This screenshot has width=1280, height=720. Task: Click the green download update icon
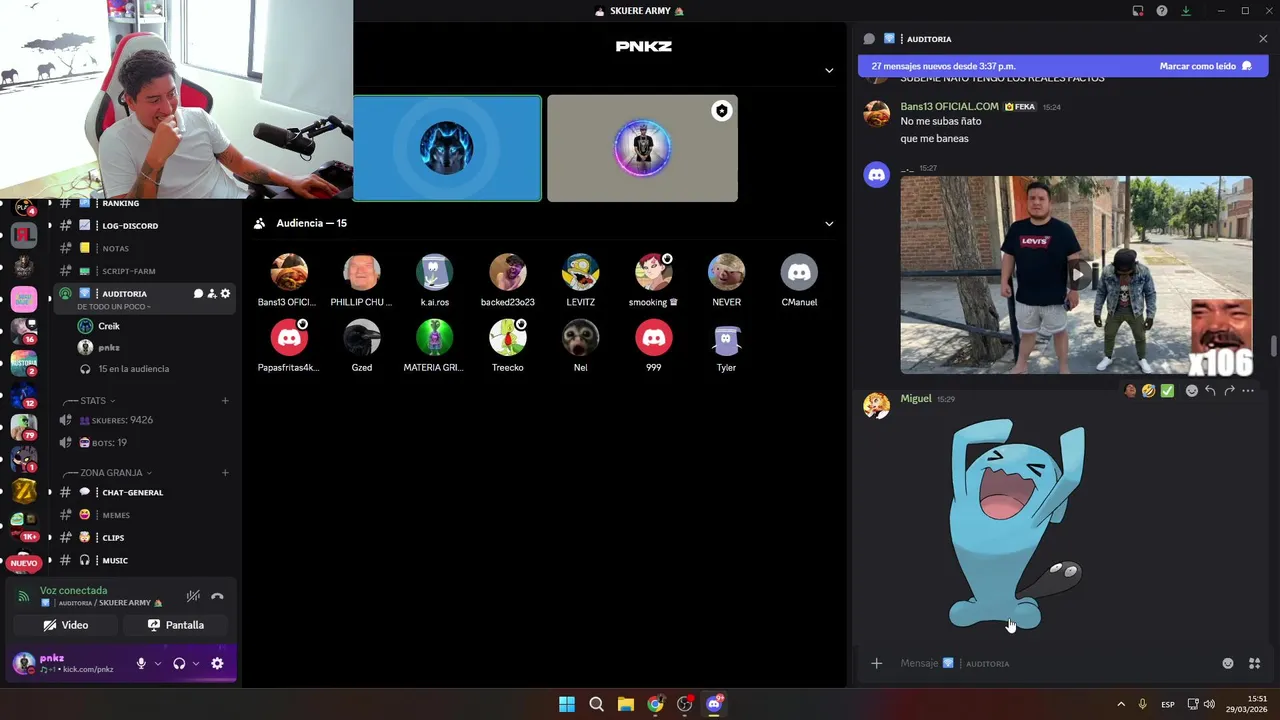1186,11
